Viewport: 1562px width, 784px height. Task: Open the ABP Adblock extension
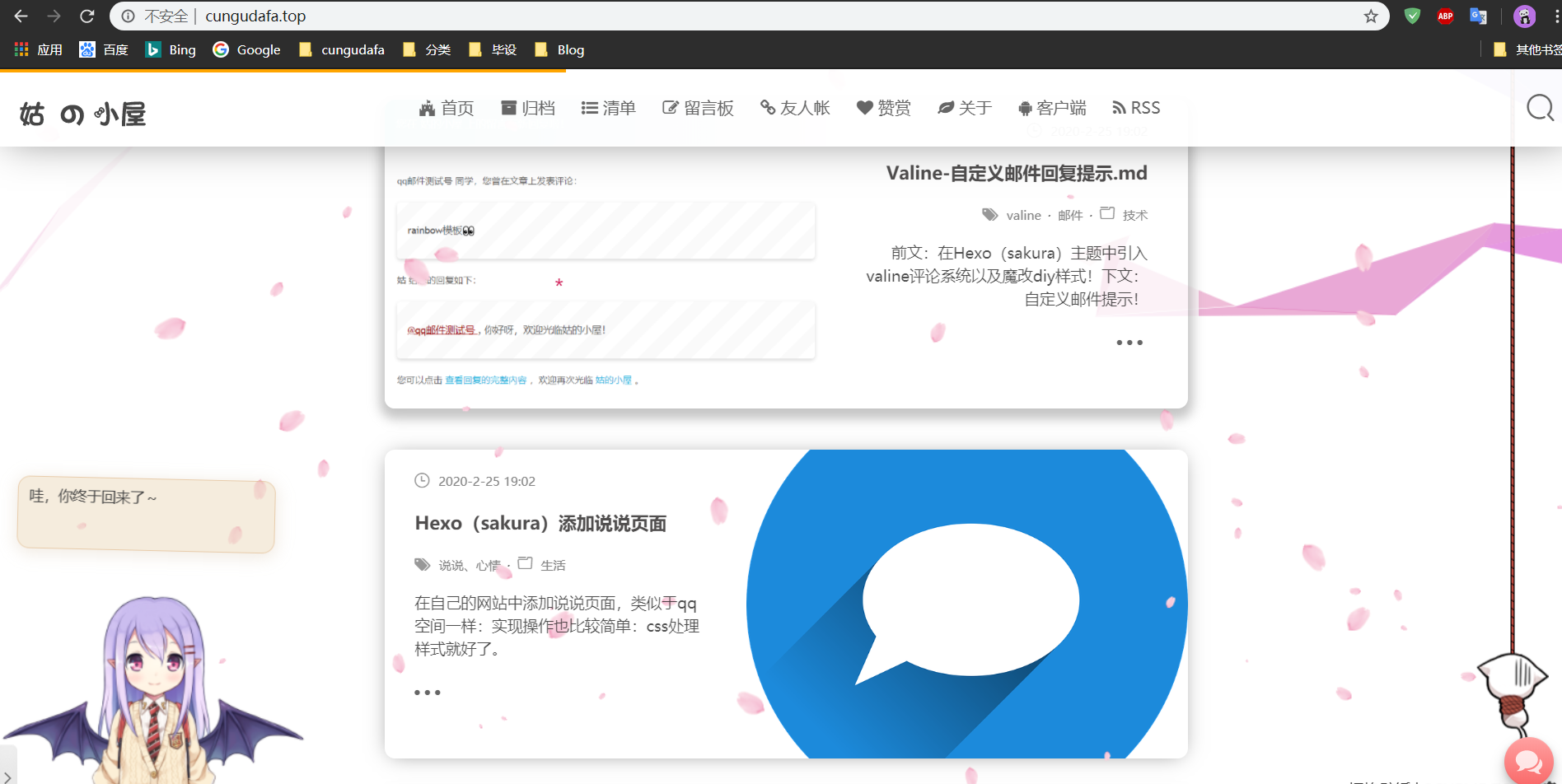pyautogui.click(x=1445, y=16)
